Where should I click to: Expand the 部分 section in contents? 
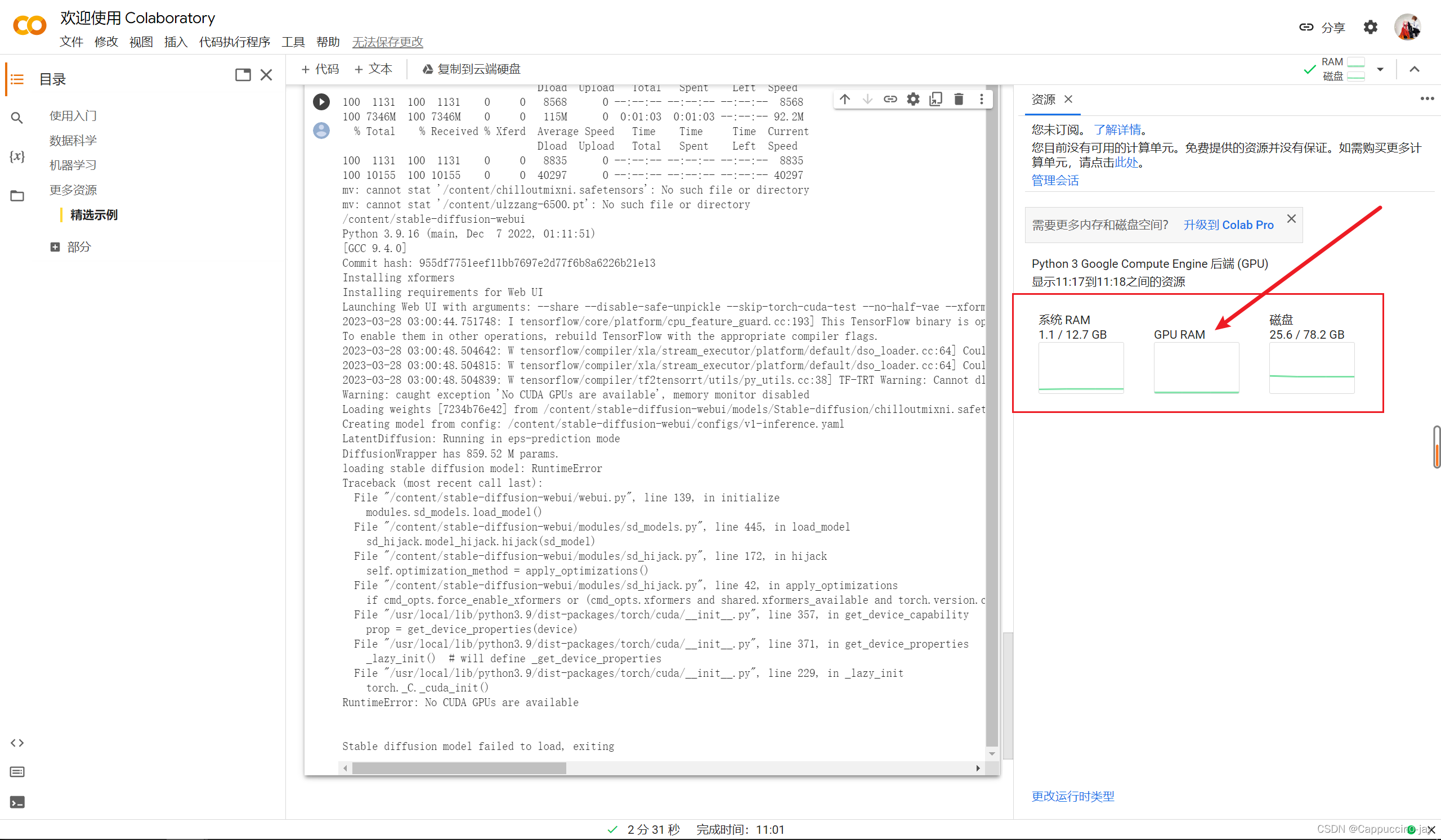click(x=55, y=247)
